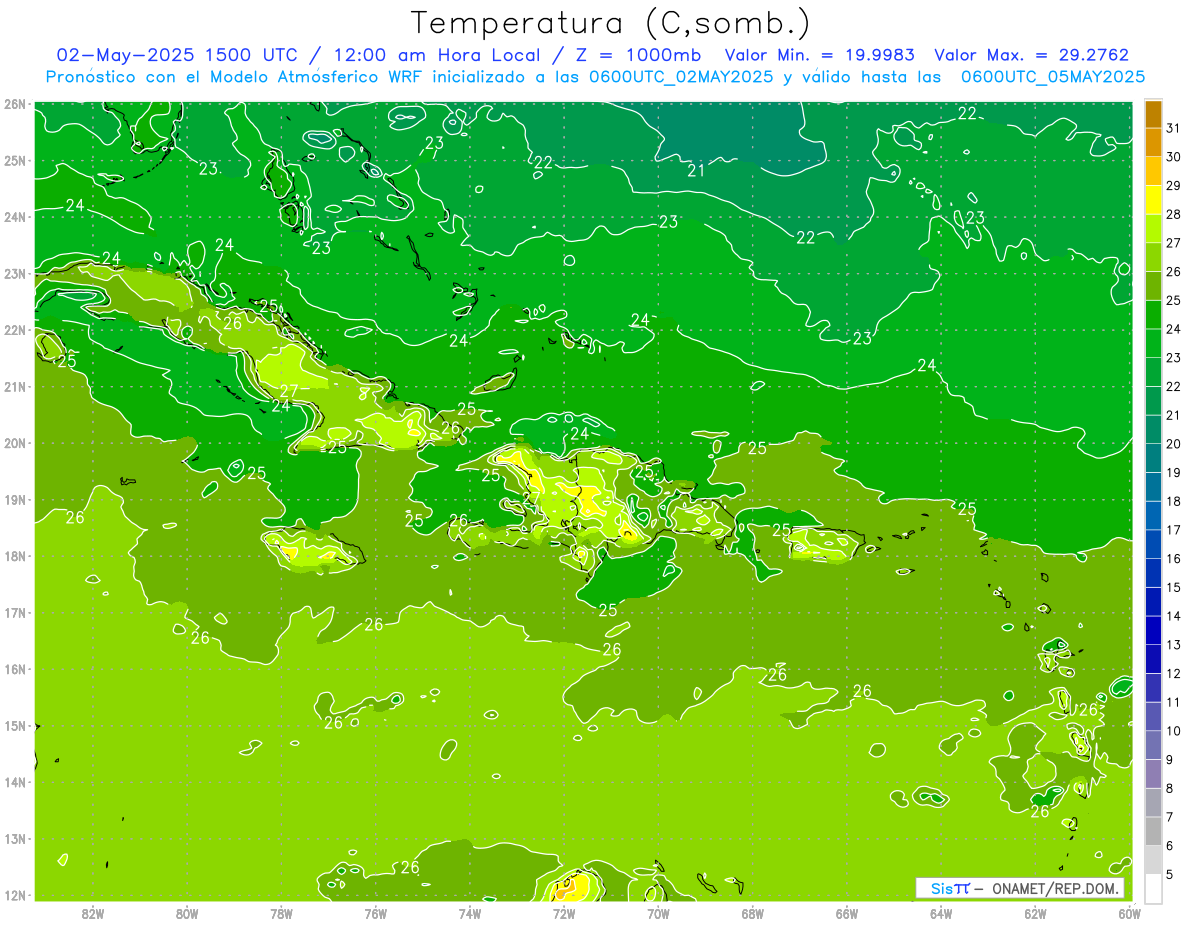Pick the dark blue swatch between 13 and 14
Image resolution: width=1200 pixels, height=927 pixels.
pos(1153,630)
